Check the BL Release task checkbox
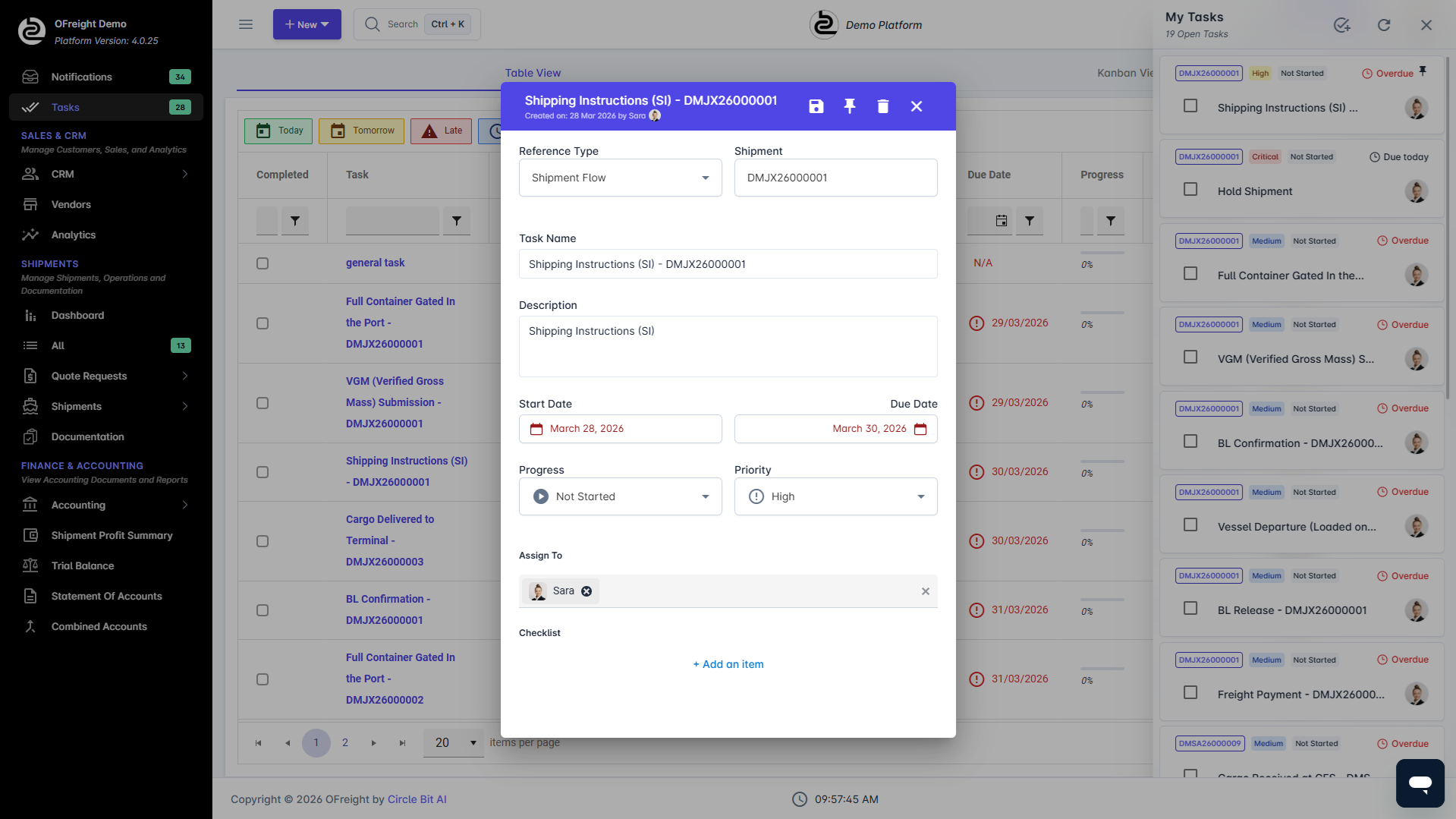 [1190, 608]
